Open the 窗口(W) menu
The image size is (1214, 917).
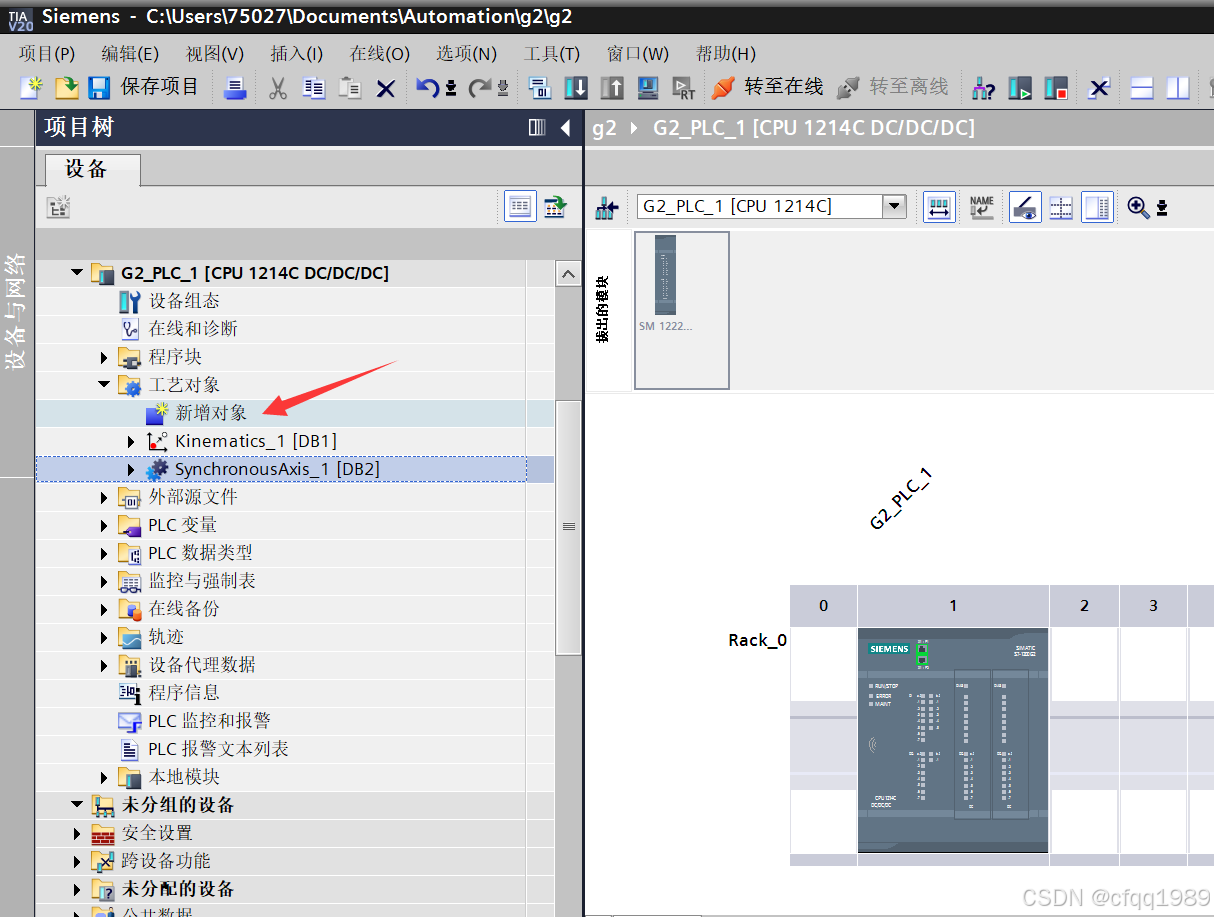pyautogui.click(x=638, y=54)
